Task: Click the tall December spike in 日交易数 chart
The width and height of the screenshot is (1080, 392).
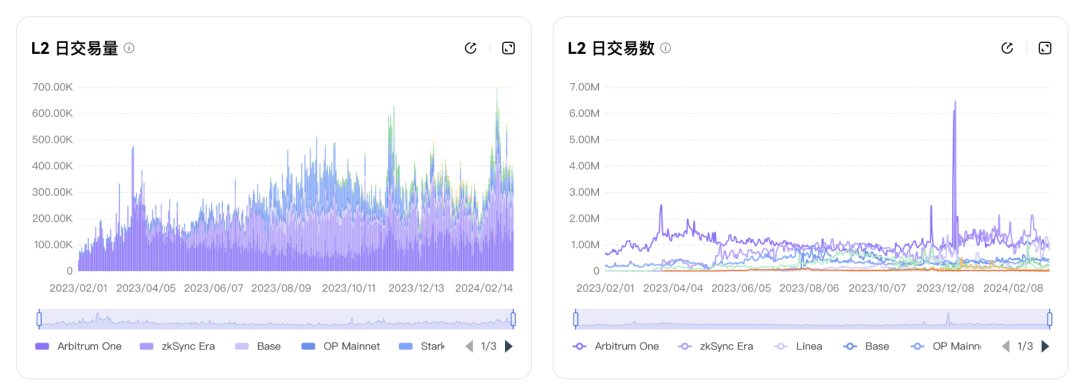Action: 955,179
